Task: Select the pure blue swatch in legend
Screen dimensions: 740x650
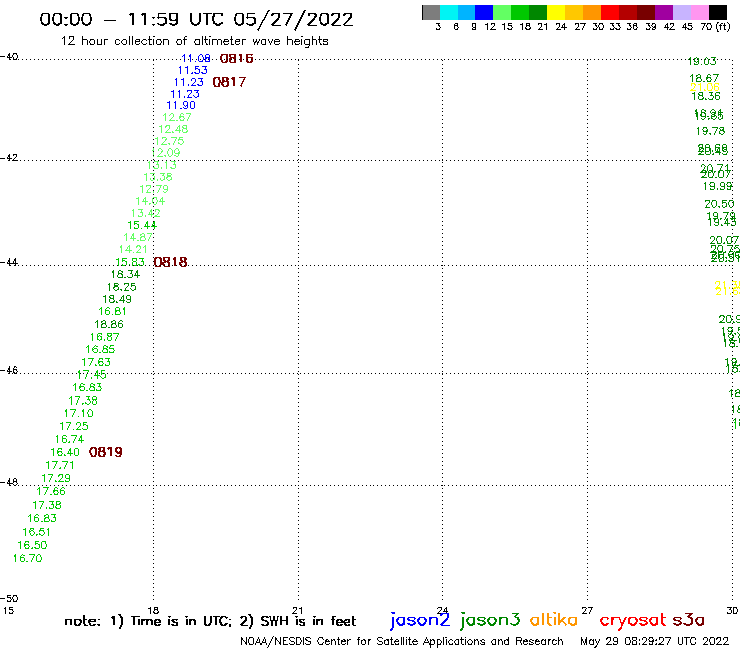Action: click(x=484, y=12)
